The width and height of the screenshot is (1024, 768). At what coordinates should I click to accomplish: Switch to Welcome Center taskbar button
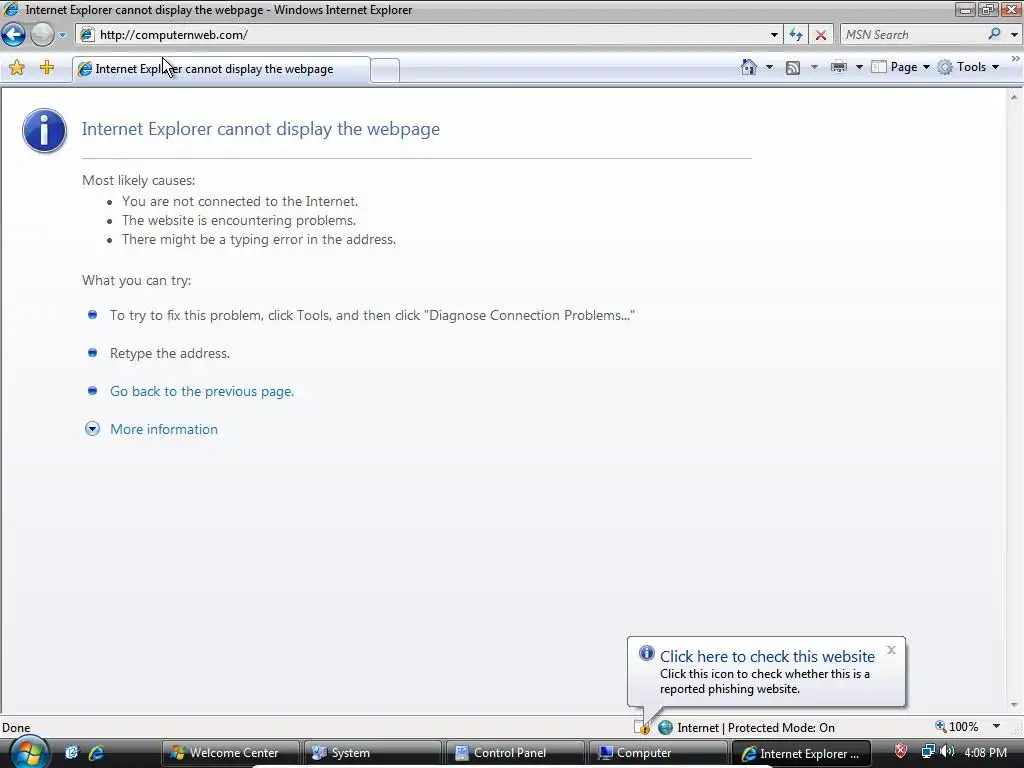pos(230,753)
